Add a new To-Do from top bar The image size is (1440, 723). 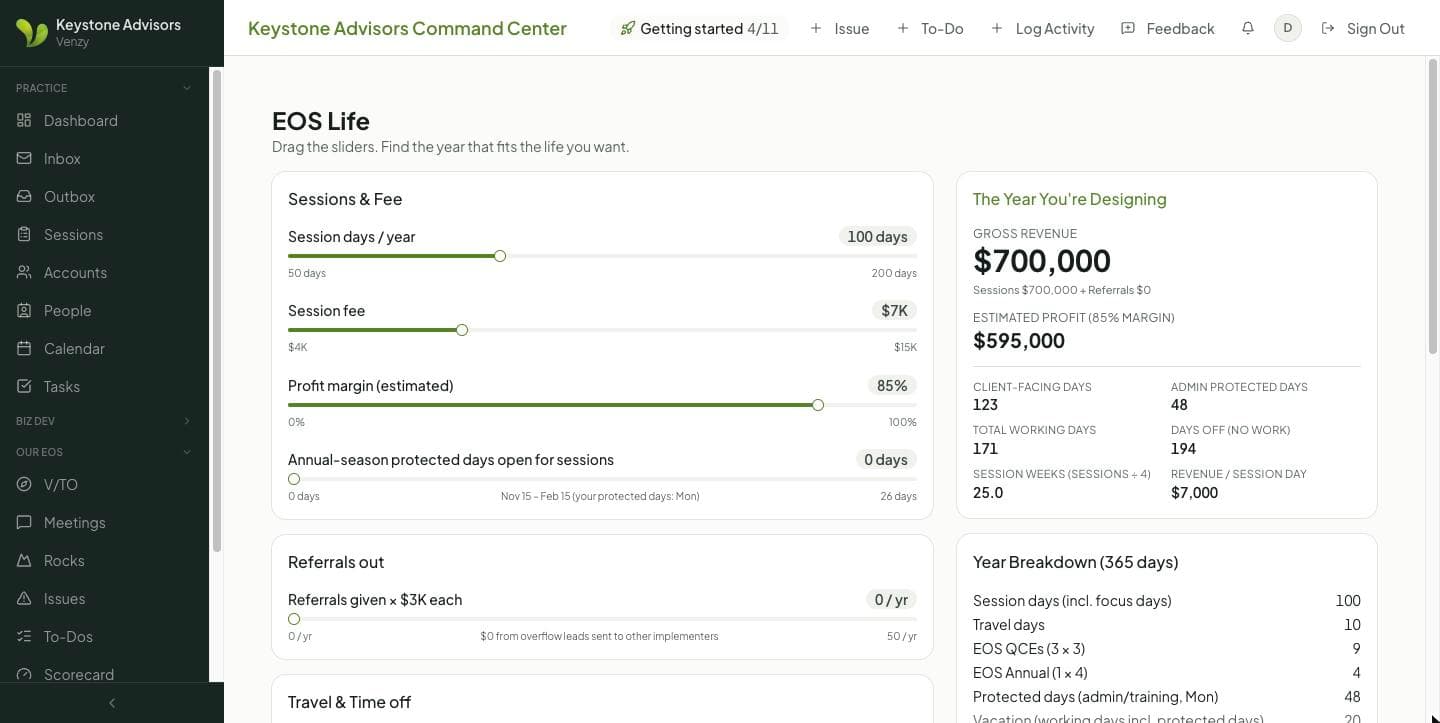[x=931, y=28]
